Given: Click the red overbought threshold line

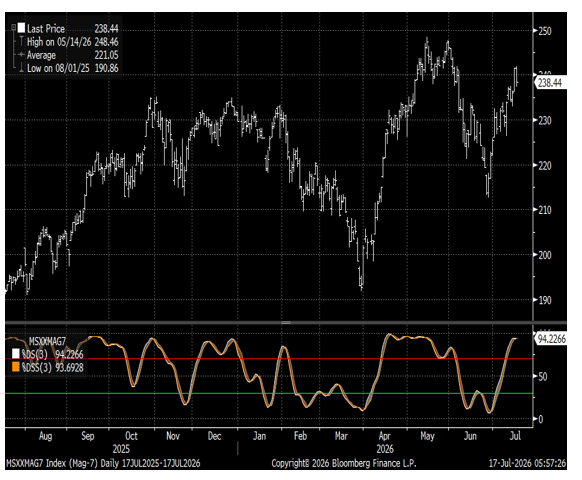Looking at the screenshot, I should (x=269, y=359).
